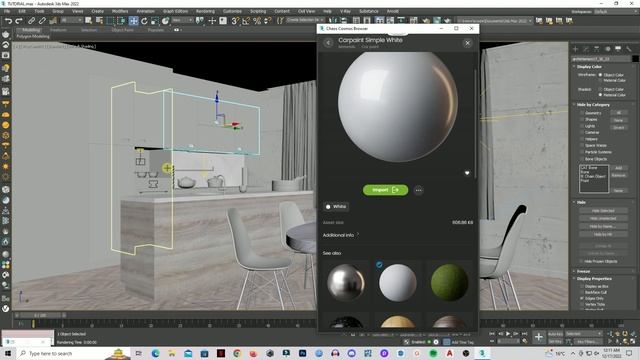640x360 pixels.
Task: Jump to the start of animation
Action: (x=492, y=334)
